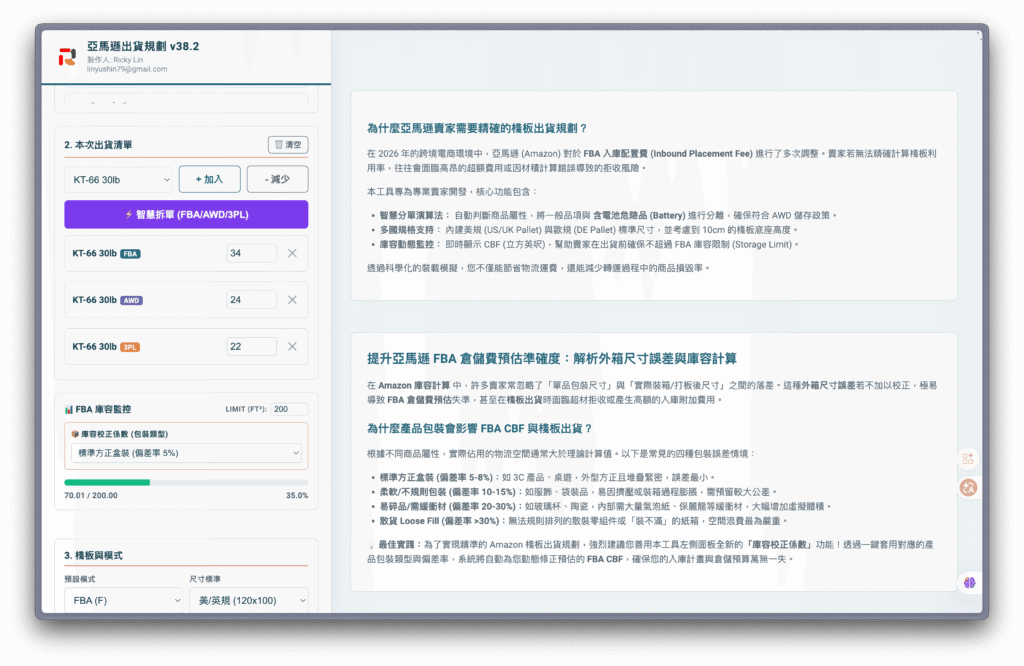
Task: Click the bar chart icon beside FBA 庫容監控
Action: tap(70, 409)
